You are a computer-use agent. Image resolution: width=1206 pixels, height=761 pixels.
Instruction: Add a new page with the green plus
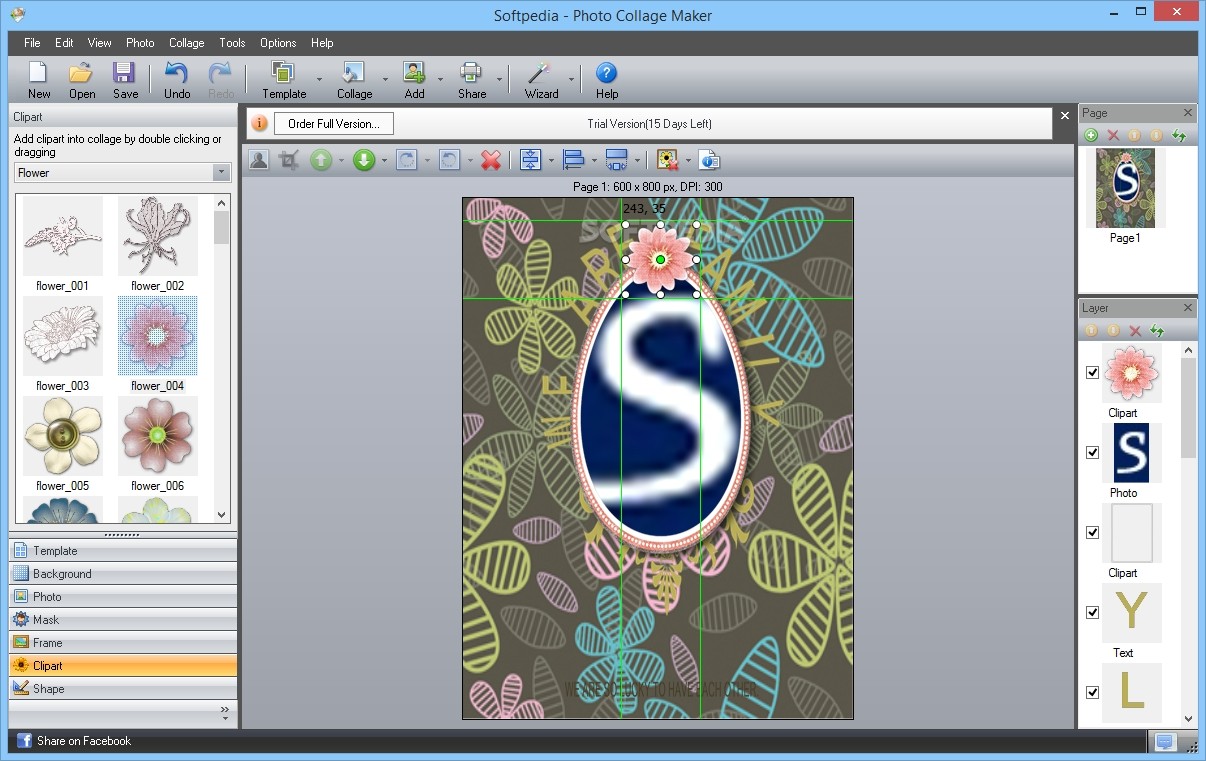pyautogui.click(x=1091, y=135)
